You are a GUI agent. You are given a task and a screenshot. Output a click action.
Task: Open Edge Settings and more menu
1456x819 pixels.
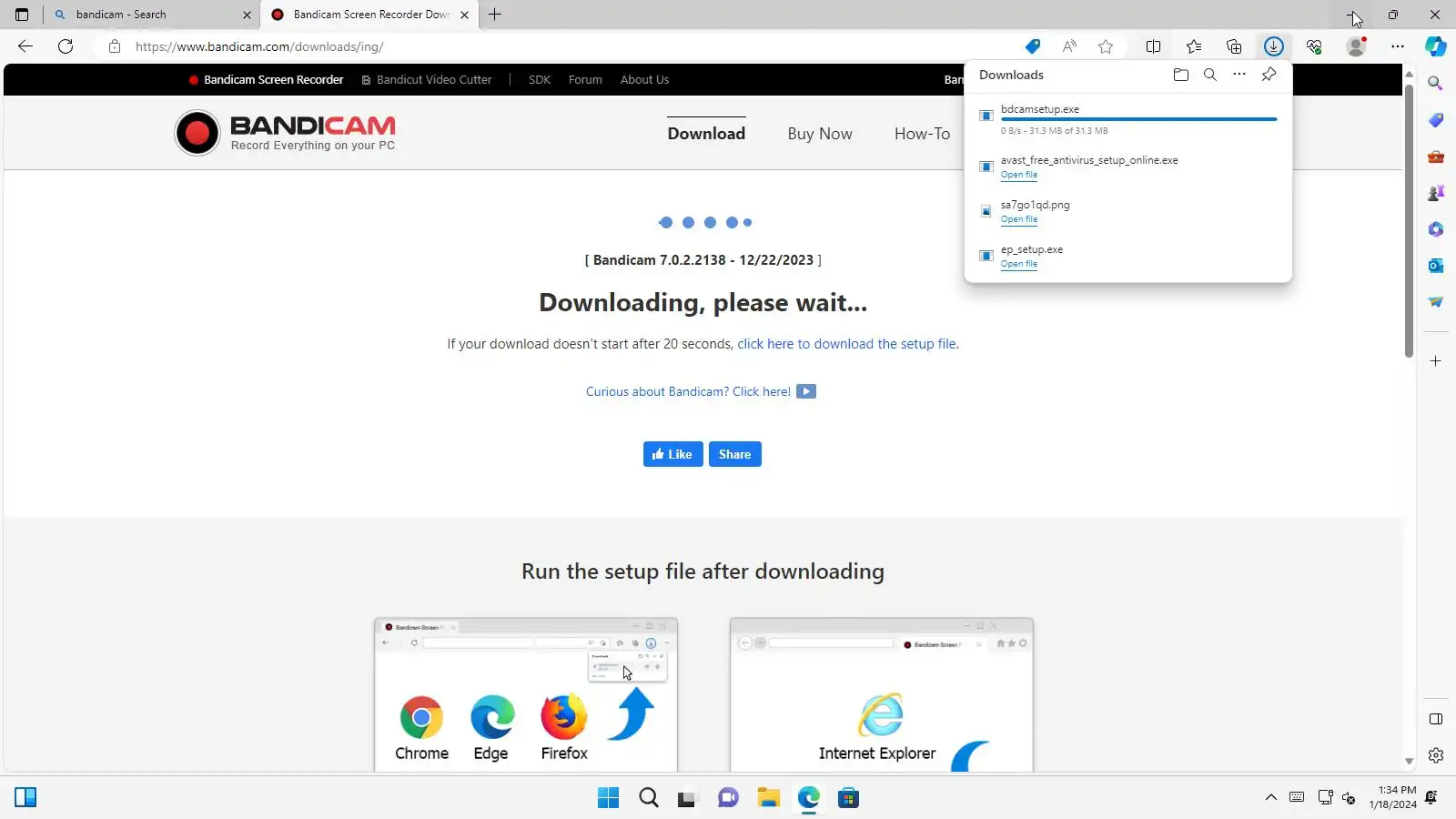click(x=1398, y=46)
